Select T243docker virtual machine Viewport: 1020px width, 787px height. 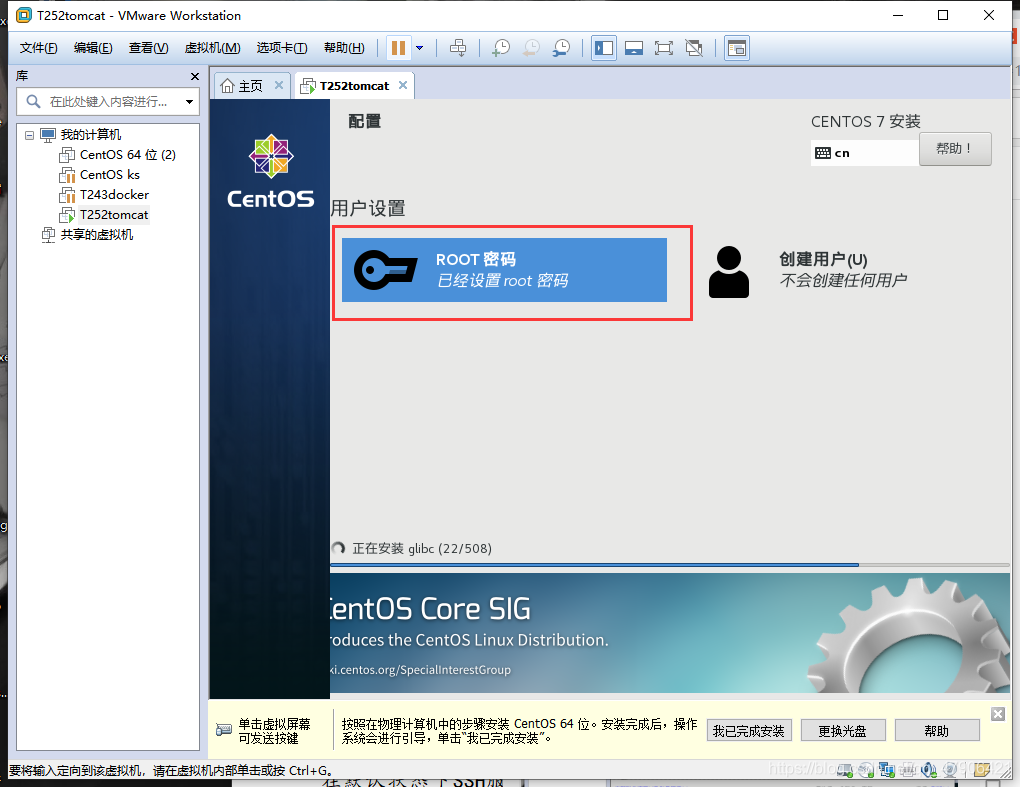tap(114, 194)
